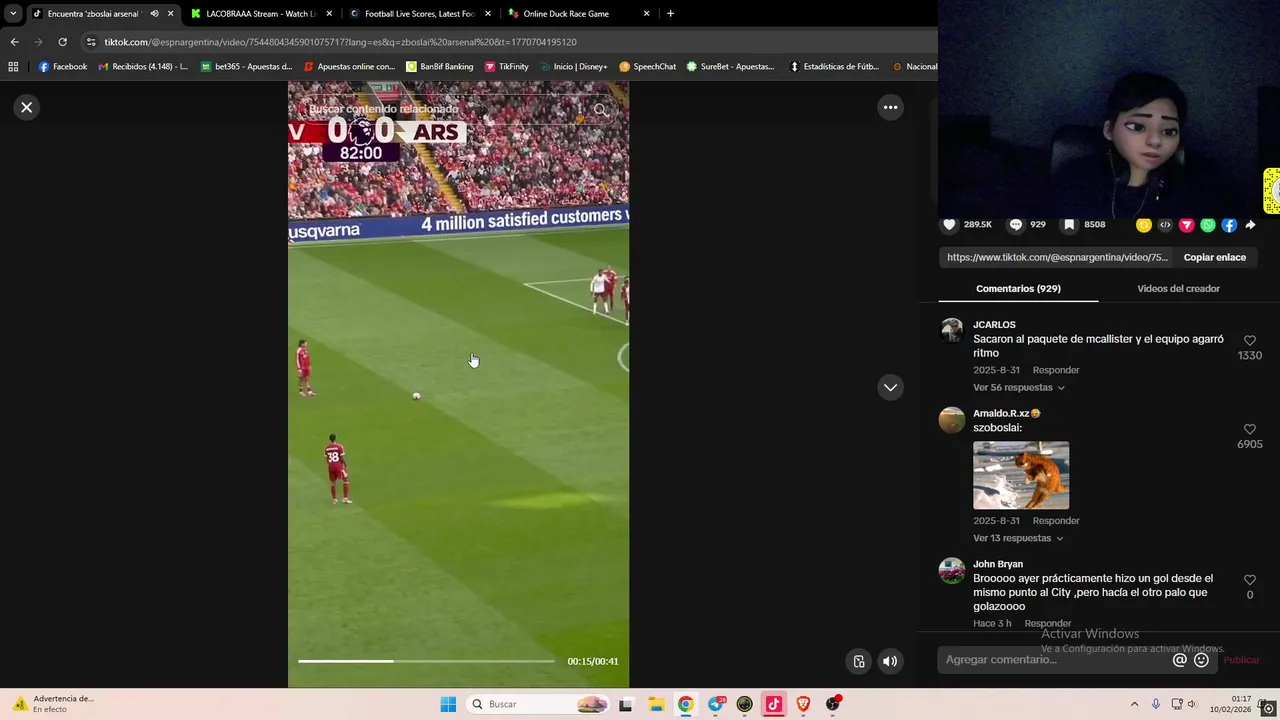Reply to Arnaldo.R.xz's comment

coord(1056,521)
